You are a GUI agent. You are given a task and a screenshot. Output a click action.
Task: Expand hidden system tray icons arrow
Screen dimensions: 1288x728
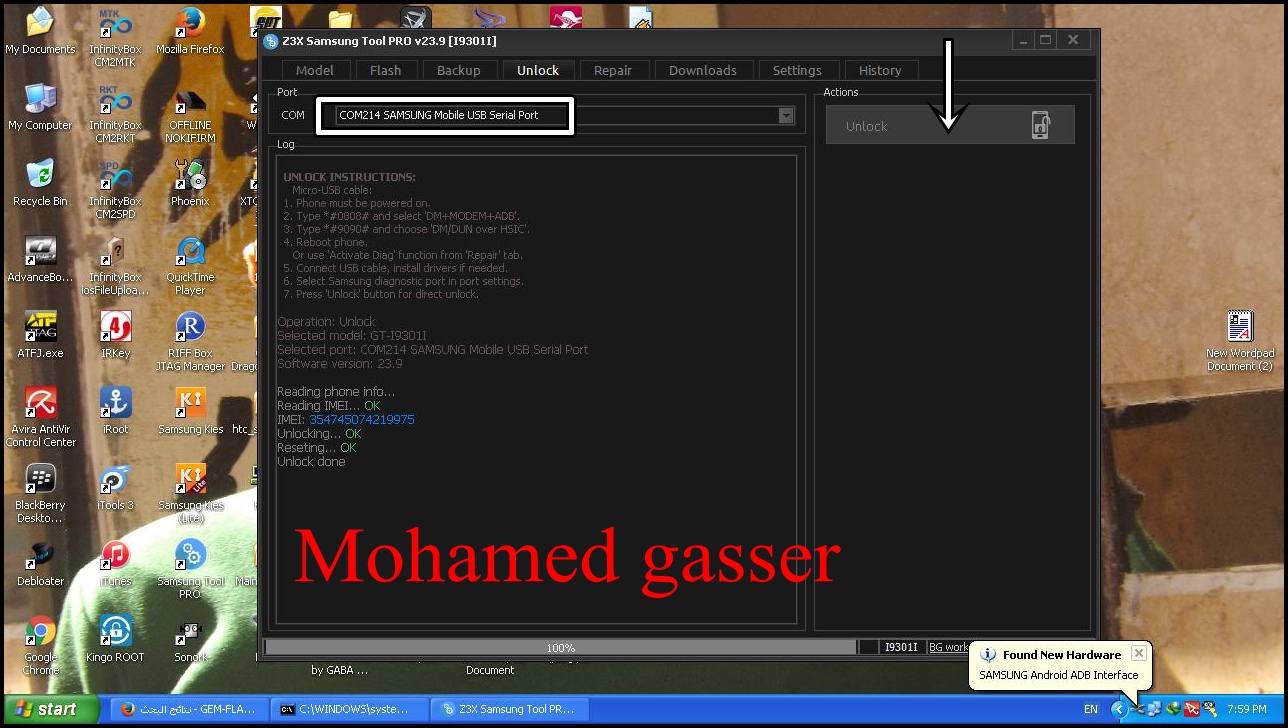pos(1119,709)
